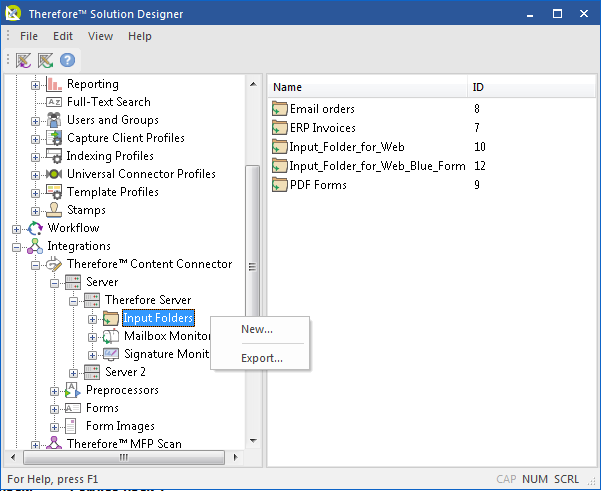Expand the Reporting tree node
This screenshot has width=602, height=491.
pyautogui.click(x=35, y=85)
